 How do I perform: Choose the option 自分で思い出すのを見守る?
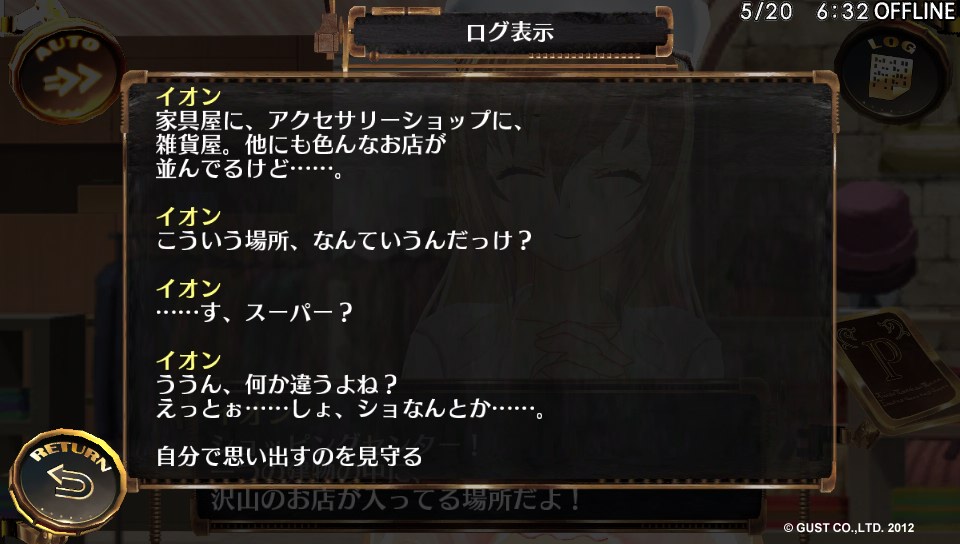[x=289, y=456]
